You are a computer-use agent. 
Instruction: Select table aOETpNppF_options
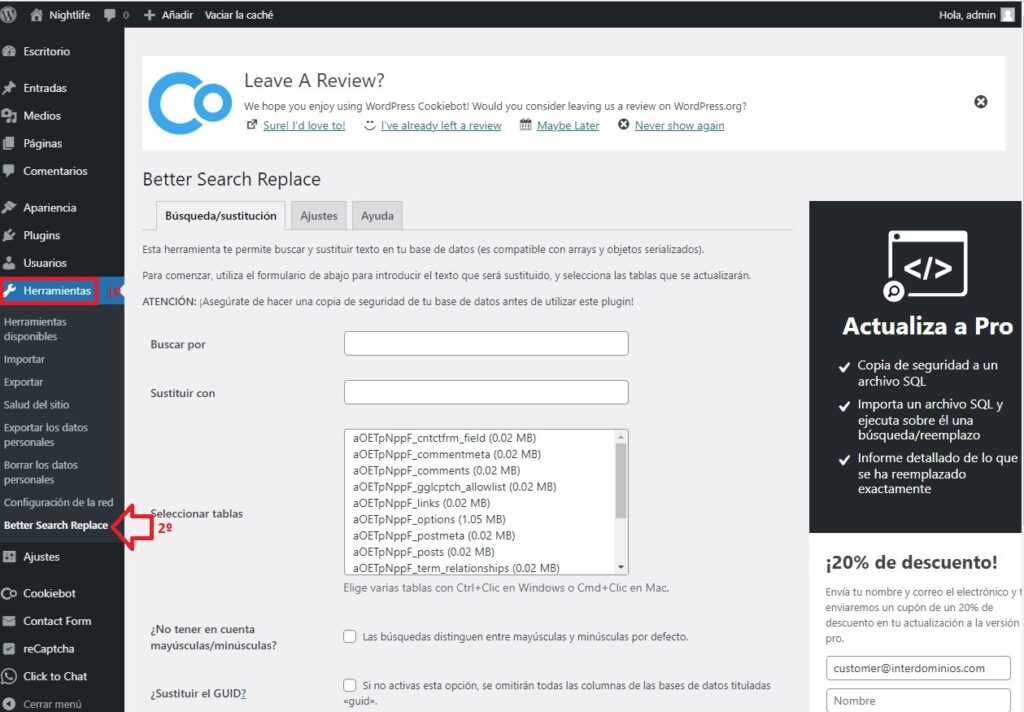pyautogui.click(x=429, y=519)
